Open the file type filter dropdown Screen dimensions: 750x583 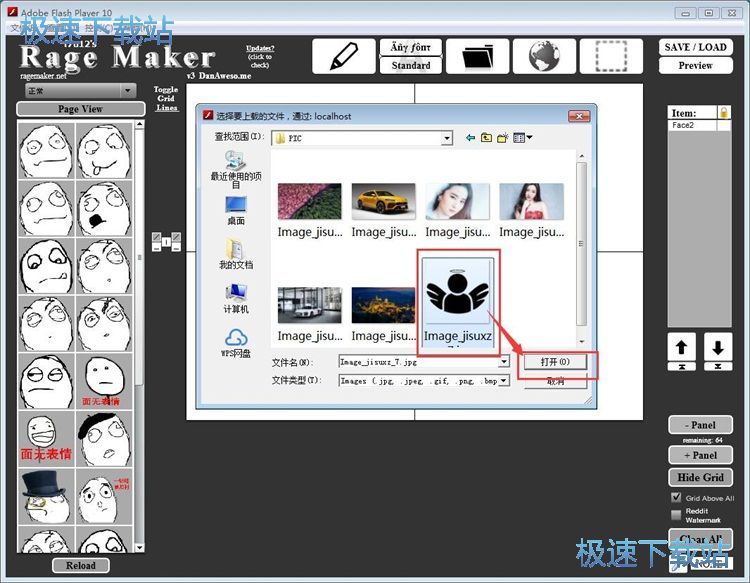[504, 380]
